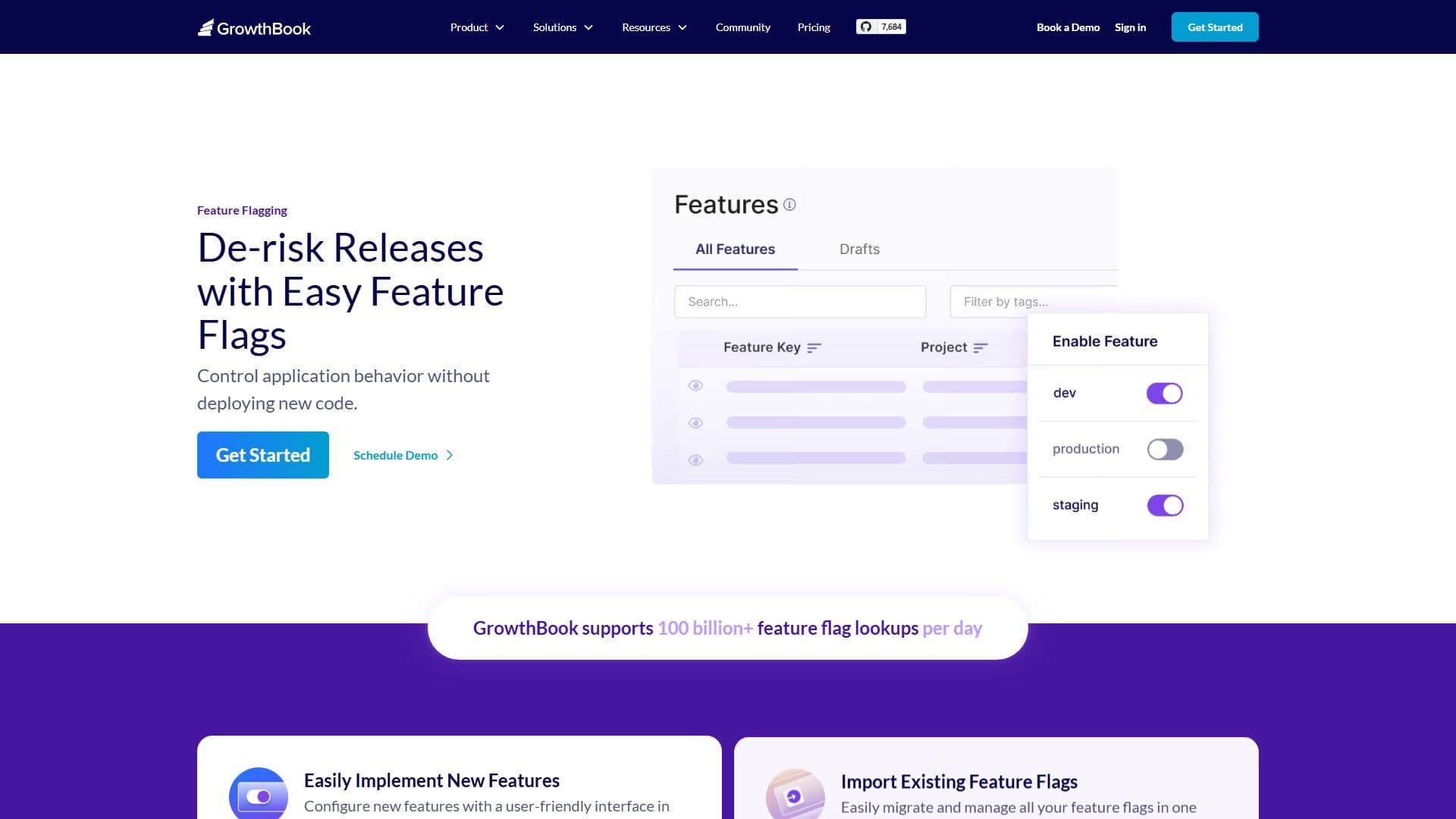The image size is (1456, 819).
Task: Click the Project column header
Action: pyautogui.click(x=944, y=347)
